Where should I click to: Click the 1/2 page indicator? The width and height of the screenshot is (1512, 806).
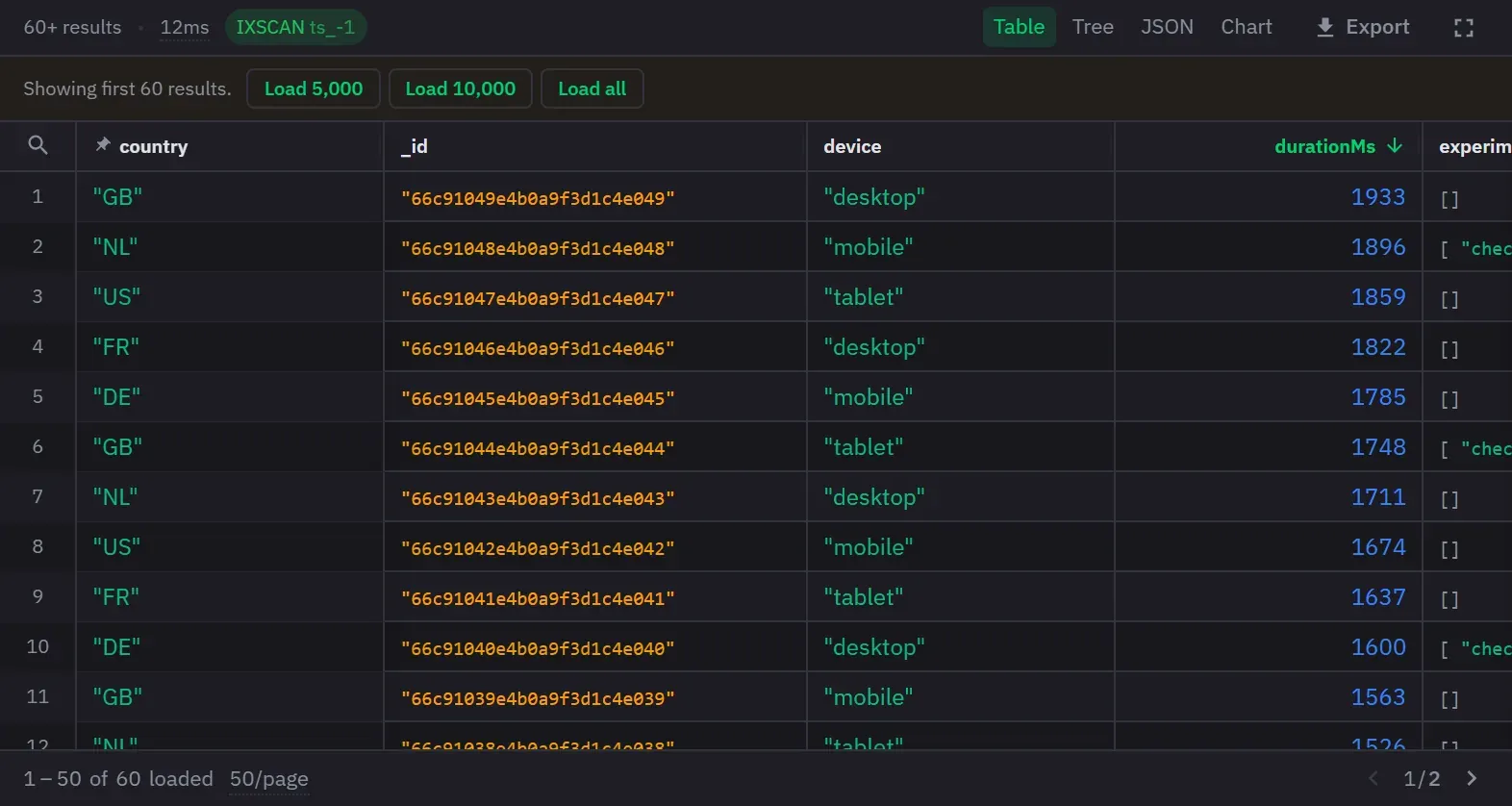coord(1422,779)
